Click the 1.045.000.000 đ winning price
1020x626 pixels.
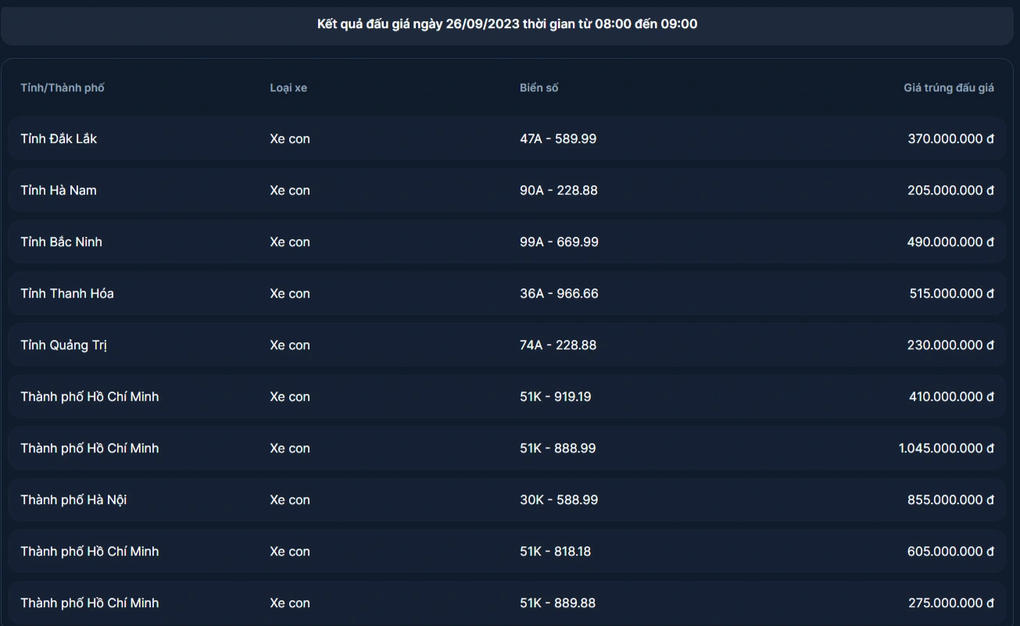pos(946,448)
